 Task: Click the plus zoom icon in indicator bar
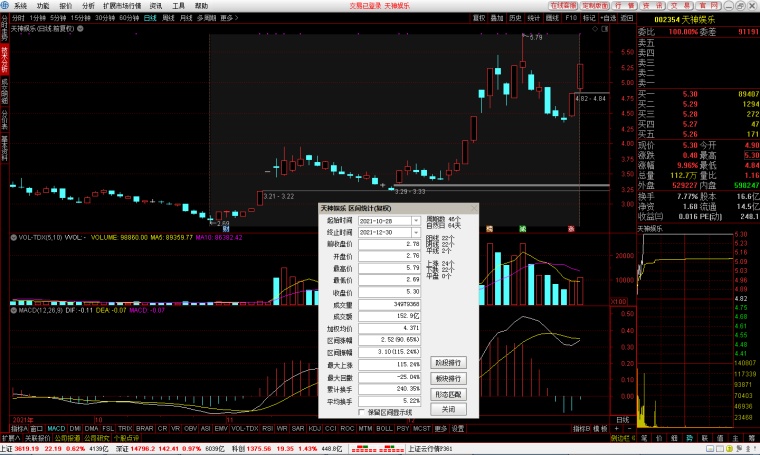tap(617, 429)
